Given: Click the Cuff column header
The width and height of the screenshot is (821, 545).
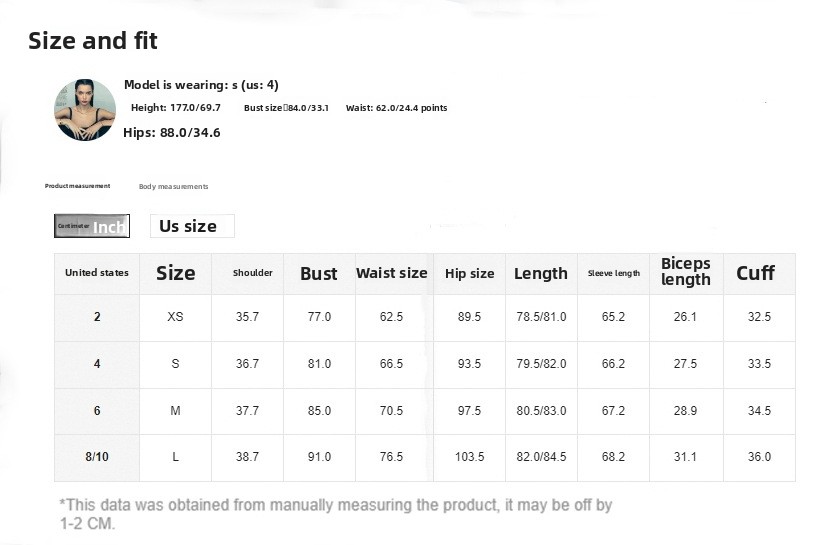Looking at the screenshot, I should pos(756,273).
